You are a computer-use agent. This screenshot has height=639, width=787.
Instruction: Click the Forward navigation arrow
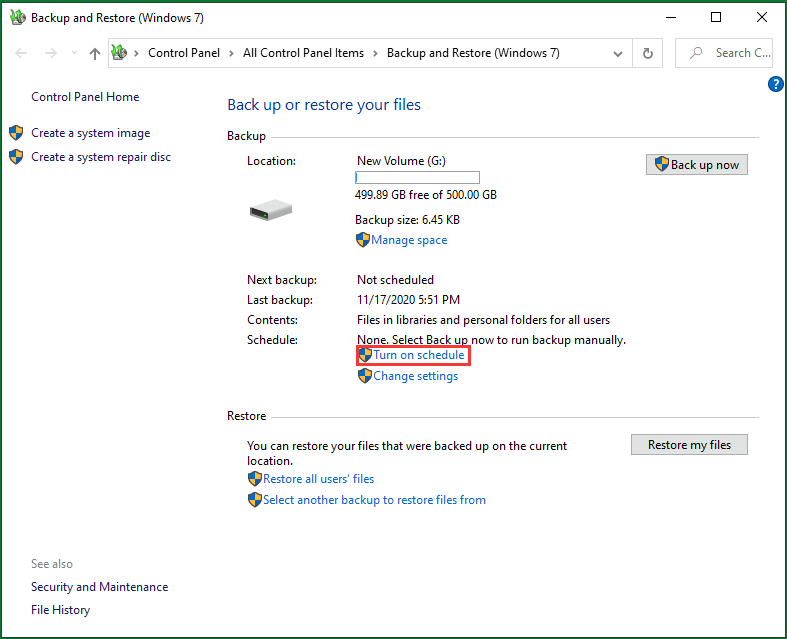(51, 53)
